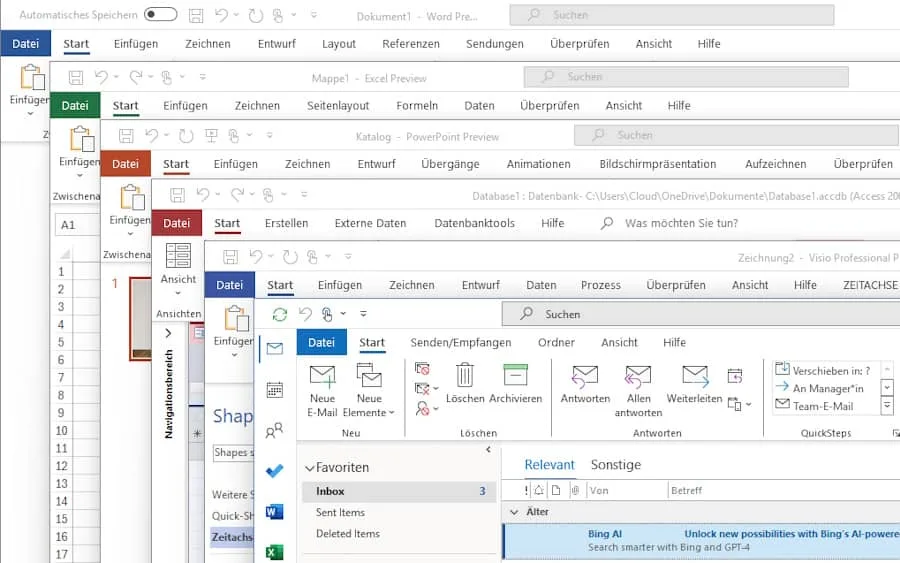Click the Antworten reply icon

click(x=585, y=376)
